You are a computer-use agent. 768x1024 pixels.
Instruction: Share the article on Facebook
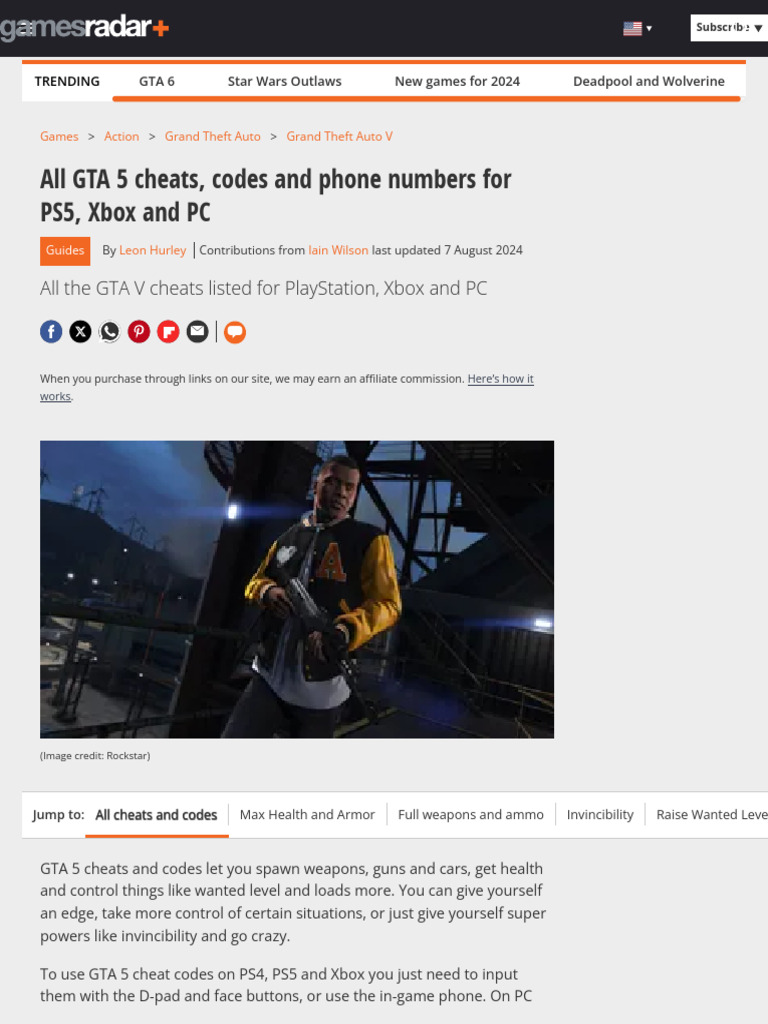point(51,332)
